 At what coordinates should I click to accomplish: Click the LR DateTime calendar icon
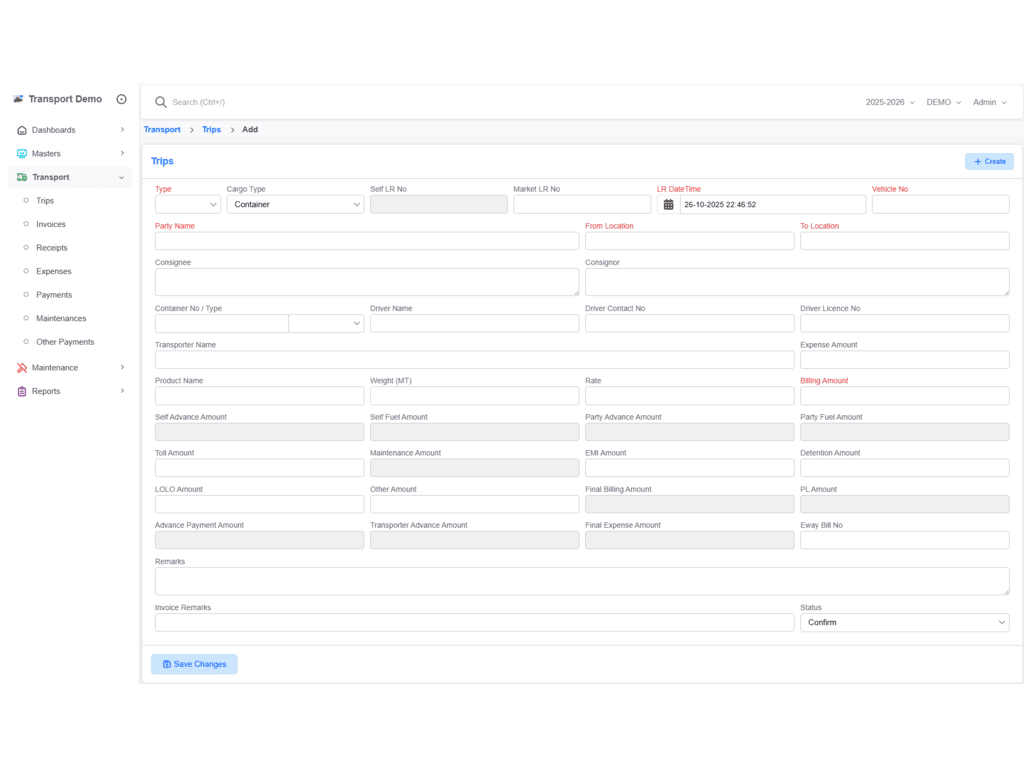coord(668,205)
